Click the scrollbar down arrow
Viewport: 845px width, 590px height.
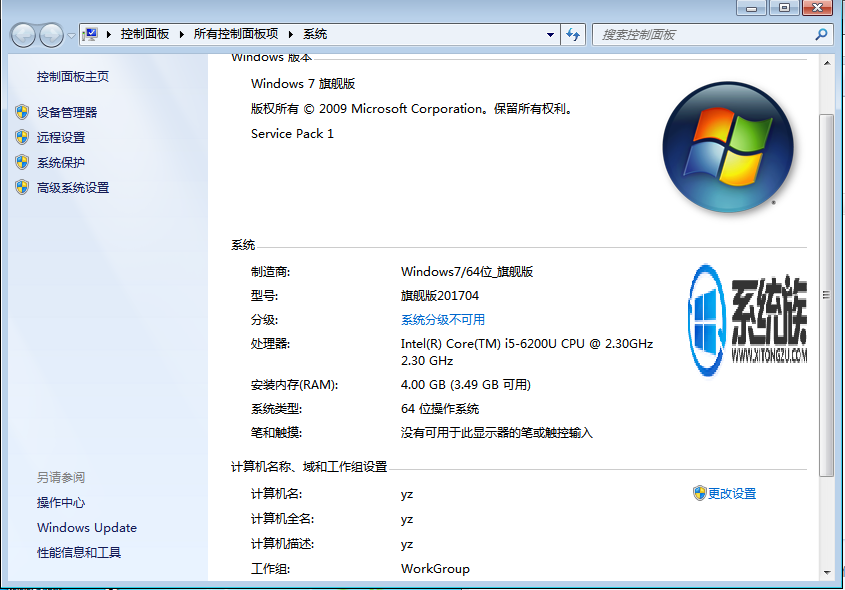(x=827, y=573)
